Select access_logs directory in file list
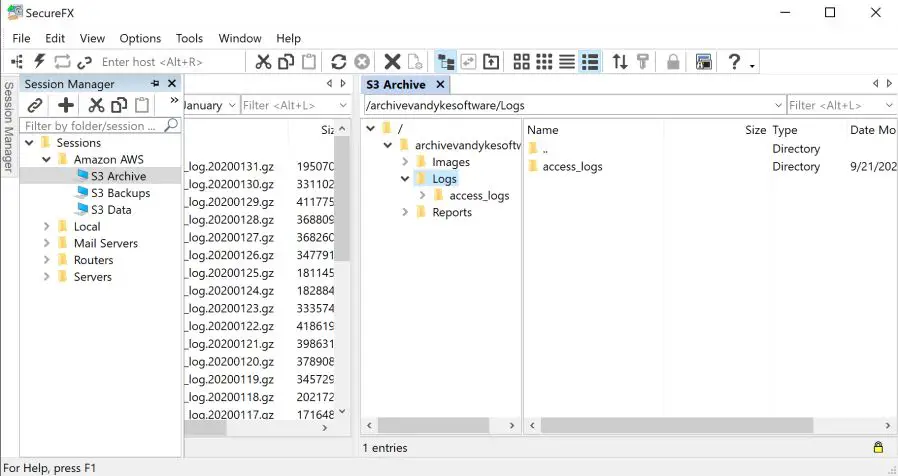This screenshot has height=476, width=898. click(x=572, y=167)
